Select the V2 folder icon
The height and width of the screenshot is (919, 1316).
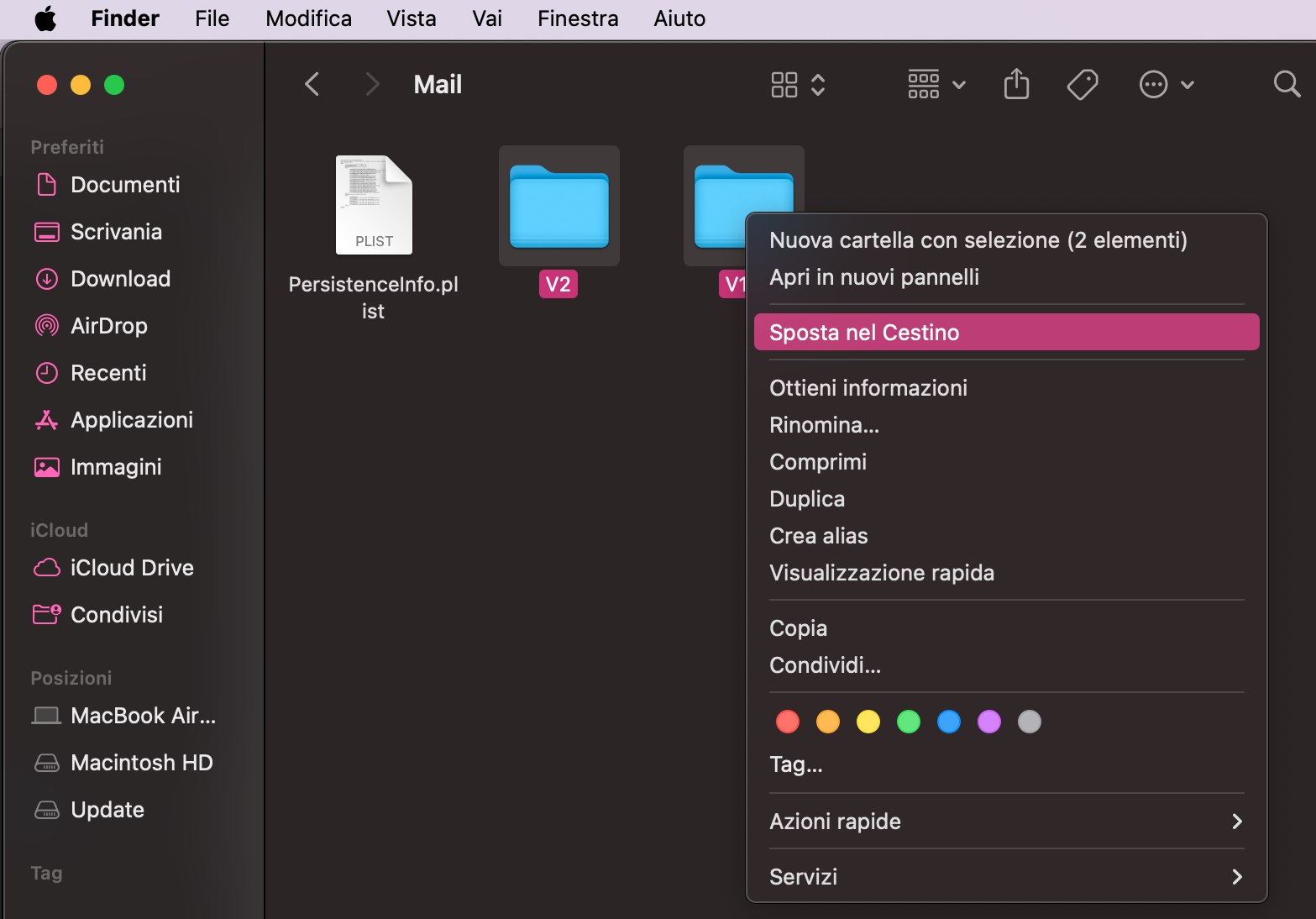click(559, 206)
